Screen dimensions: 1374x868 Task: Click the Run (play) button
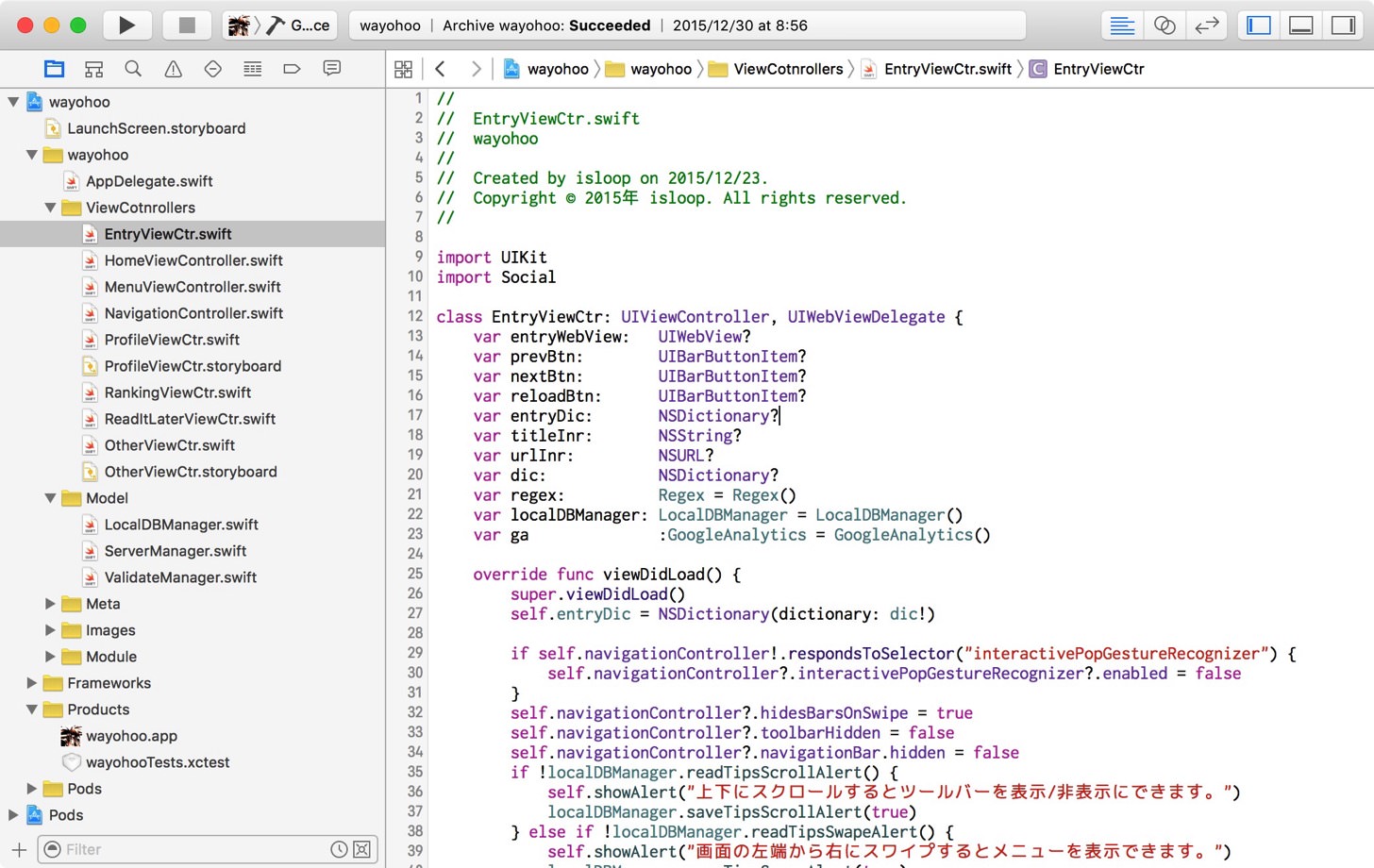point(126,25)
